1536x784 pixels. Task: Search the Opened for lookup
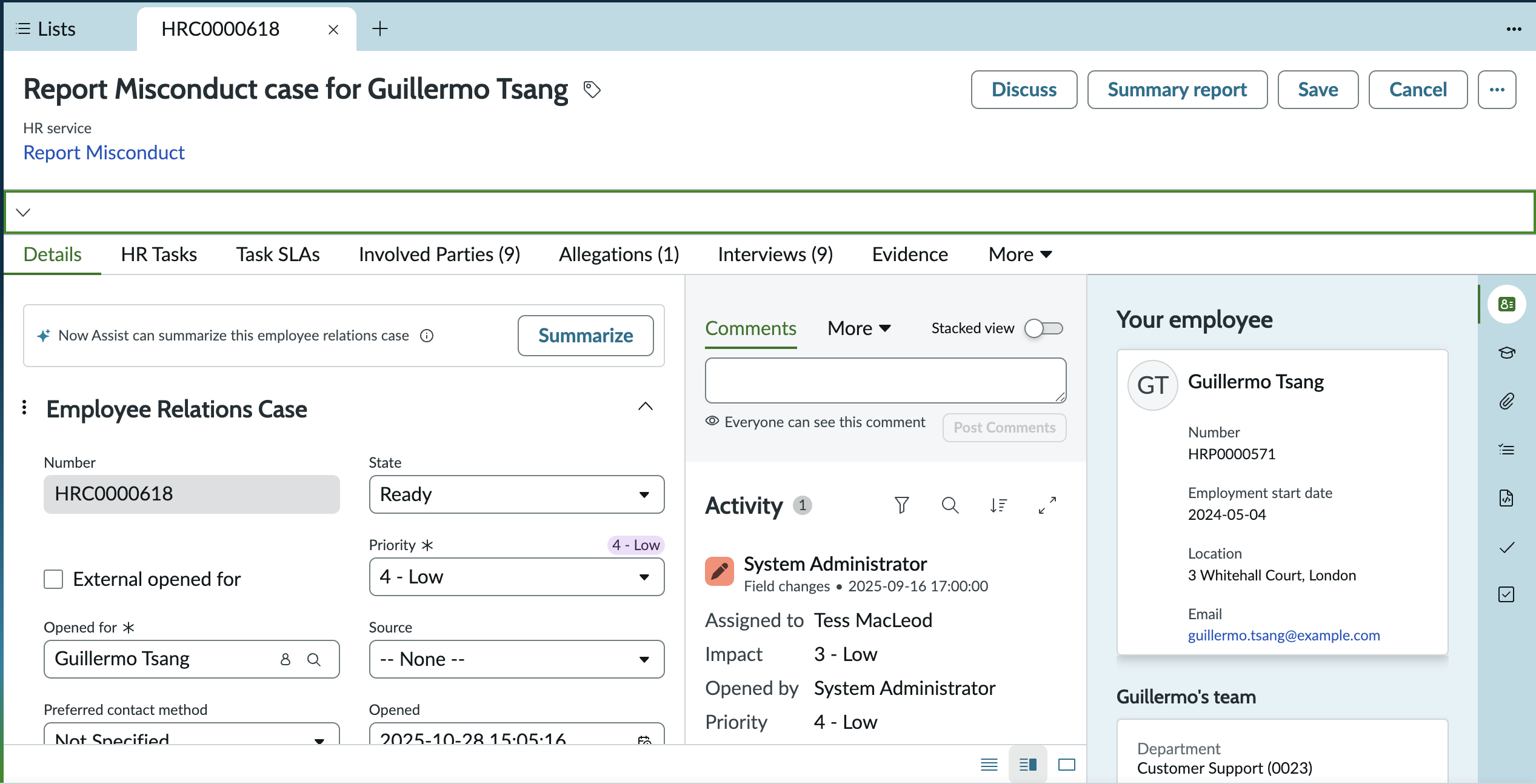click(313, 659)
